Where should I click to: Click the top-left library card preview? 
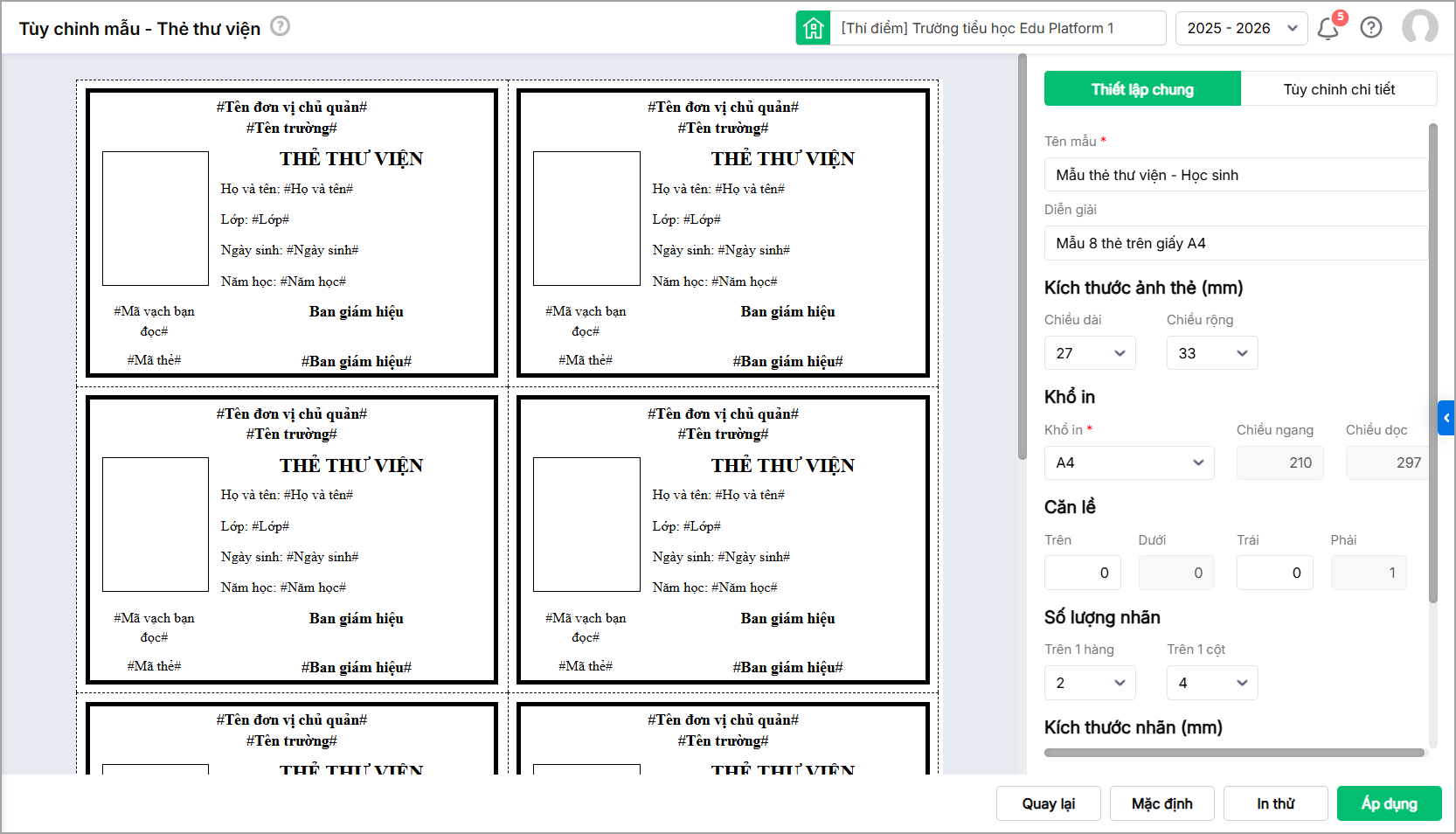click(292, 233)
